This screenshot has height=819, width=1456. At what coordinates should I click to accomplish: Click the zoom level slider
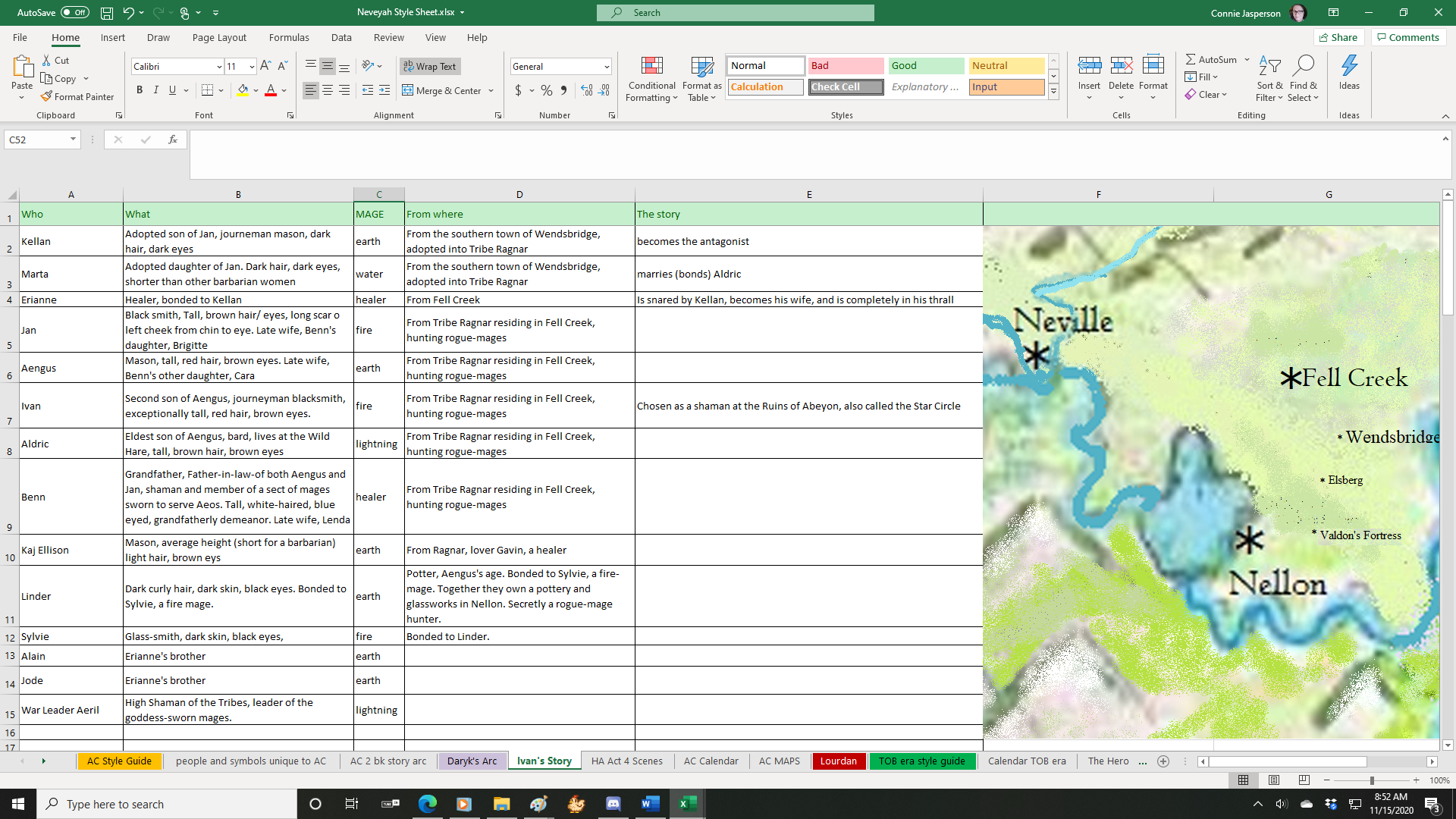(x=1371, y=780)
